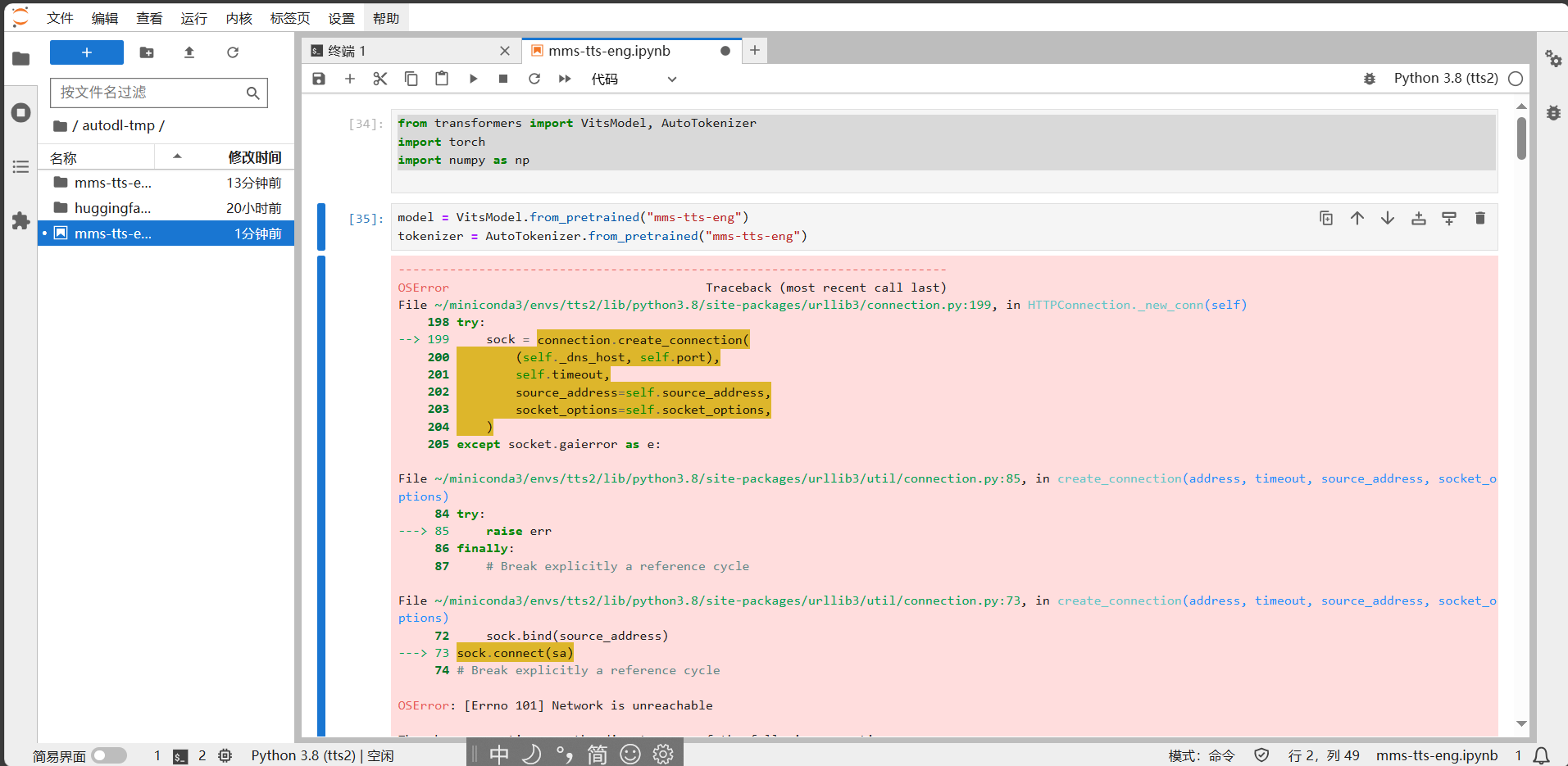Screen dimensions: 1568x766
Task: Open the huggingfa... folder
Action: pos(166,208)
